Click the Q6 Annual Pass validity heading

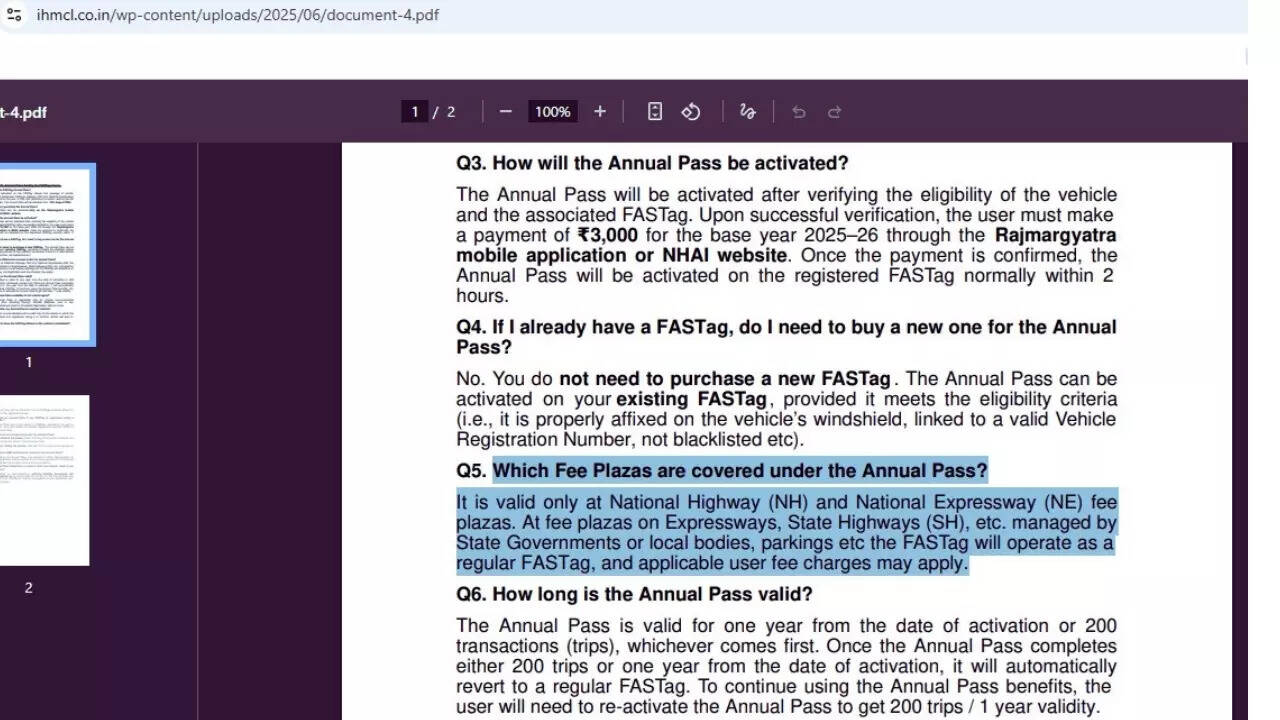[x=634, y=594]
